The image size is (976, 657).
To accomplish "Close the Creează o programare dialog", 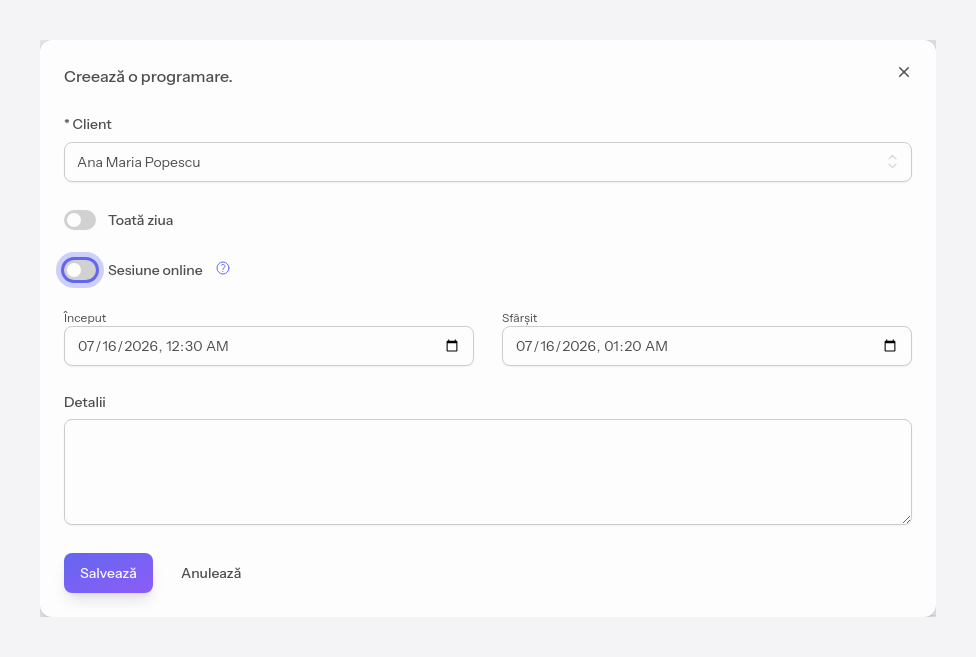I will click(x=904, y=72).
